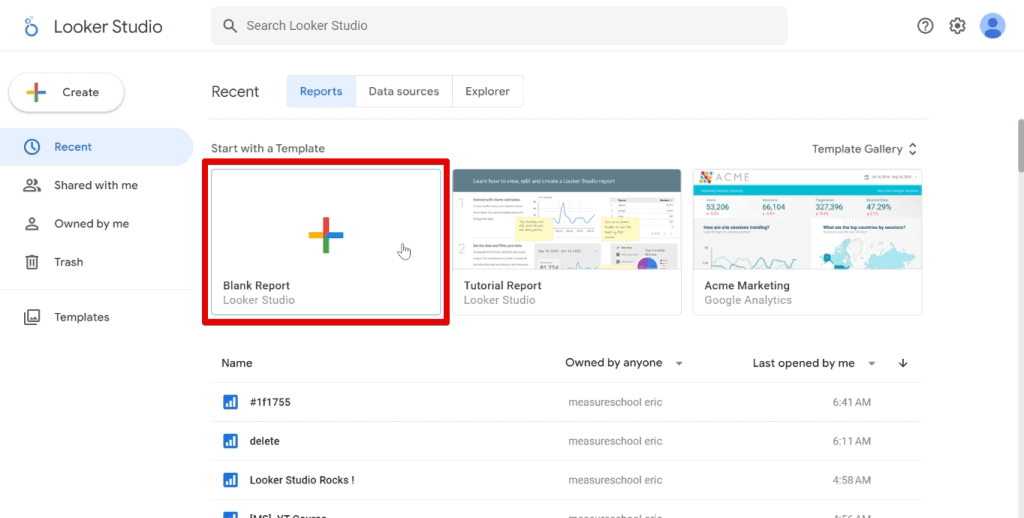This screenshot has width=1024, height=518.
Task: Switch to the Explorer tab
Action: click(487, 91)
